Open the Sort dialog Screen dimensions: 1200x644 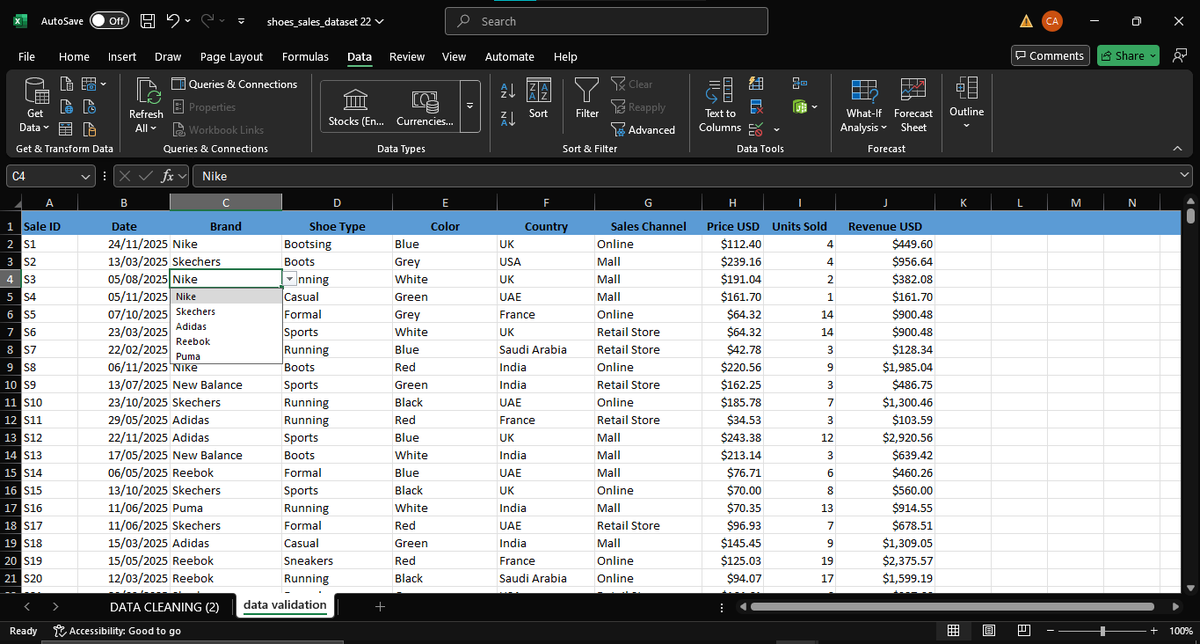(538, 99)
